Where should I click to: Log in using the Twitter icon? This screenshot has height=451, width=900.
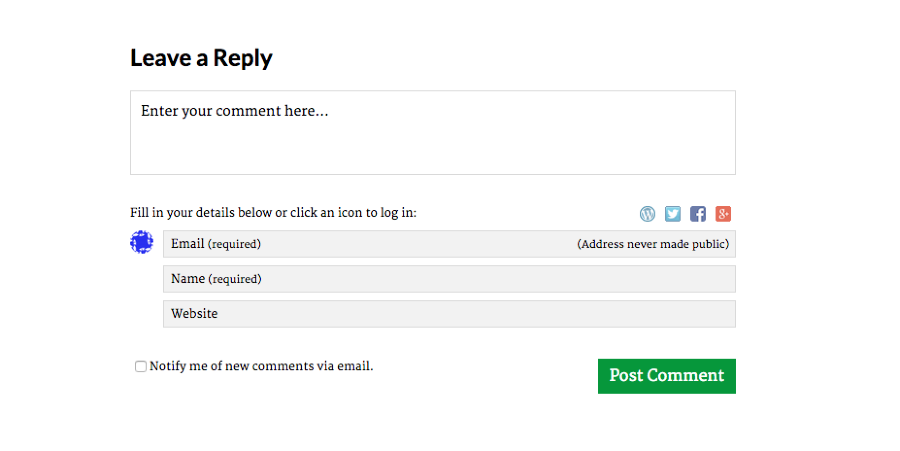pyautogui.click(x=673, y=214)
